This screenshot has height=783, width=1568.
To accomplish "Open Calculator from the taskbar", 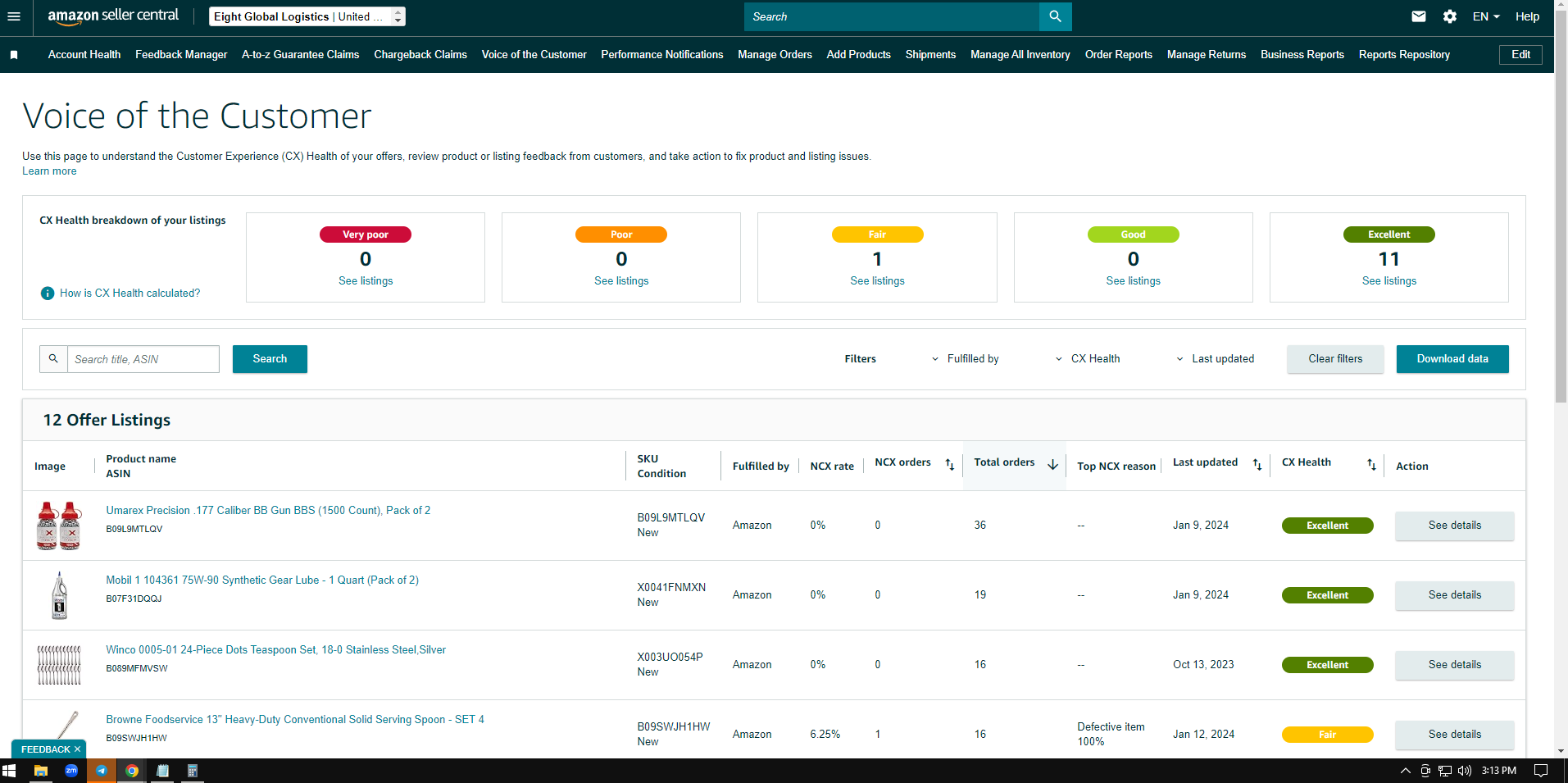I will (x=193, y=771).
